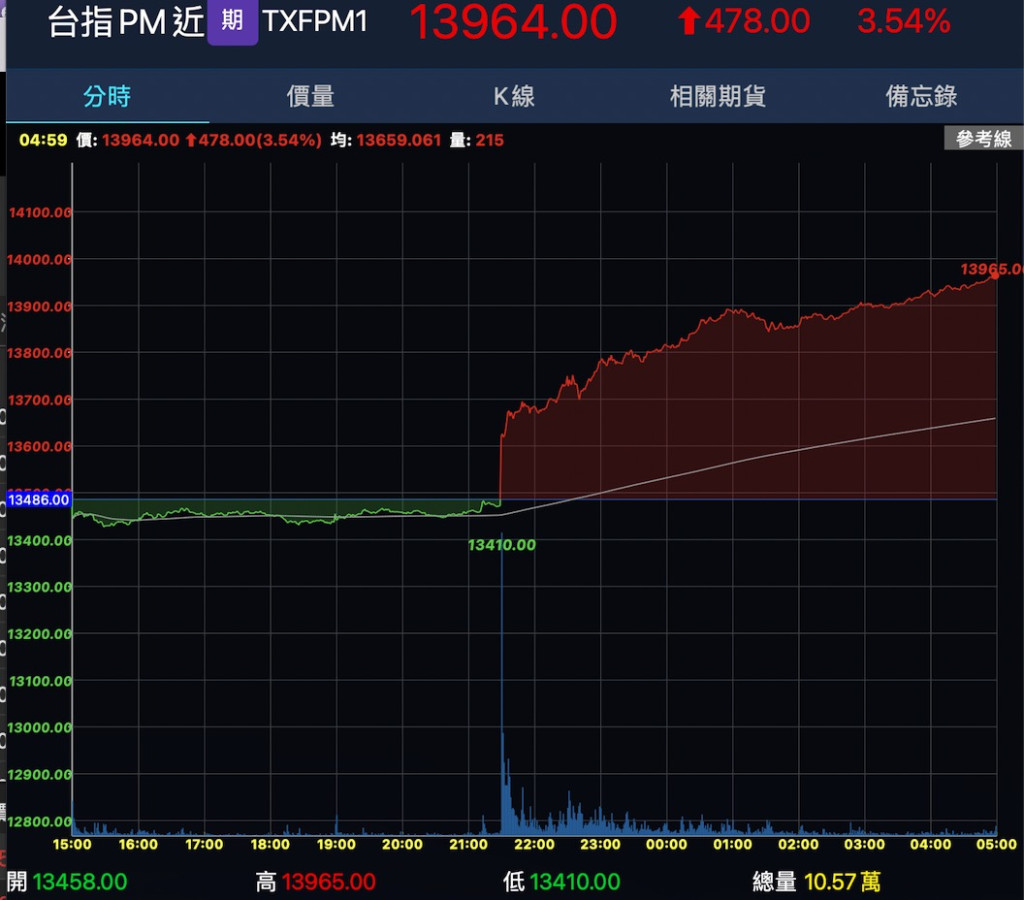Image resolution: width=1024 pixels, height=900 pixels.
Task: Click the 高 13965.00 high price
Action: coord(316,882)
